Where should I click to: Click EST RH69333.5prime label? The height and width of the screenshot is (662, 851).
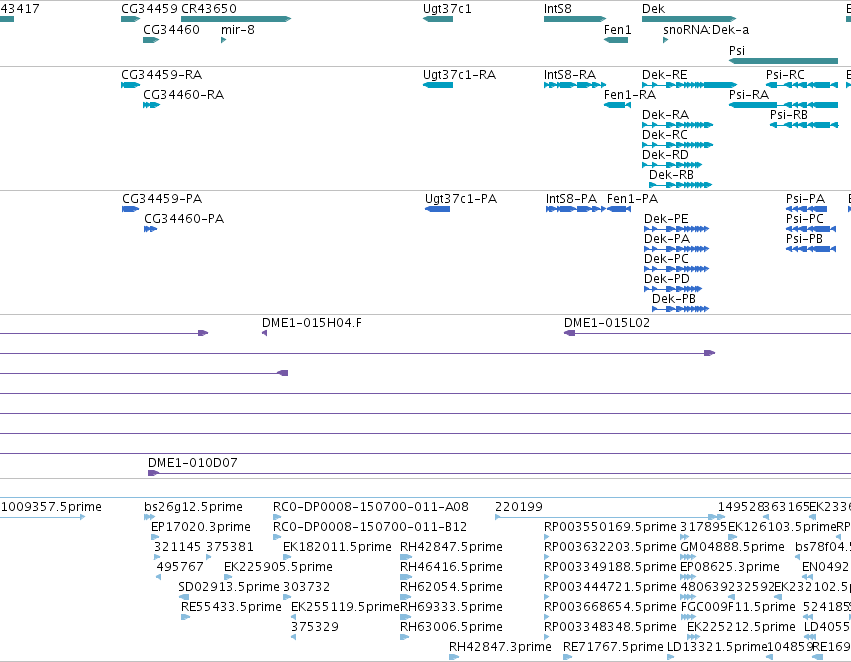coord(451,607)
